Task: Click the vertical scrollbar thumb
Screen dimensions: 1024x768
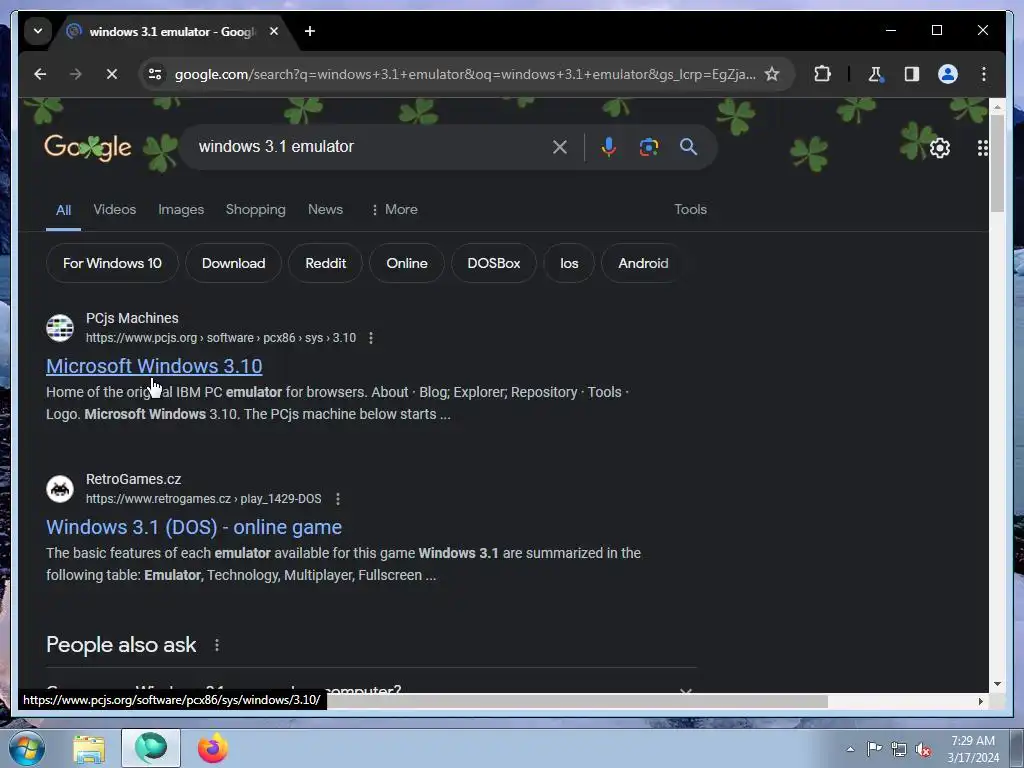Action: (x=997, y=163)
